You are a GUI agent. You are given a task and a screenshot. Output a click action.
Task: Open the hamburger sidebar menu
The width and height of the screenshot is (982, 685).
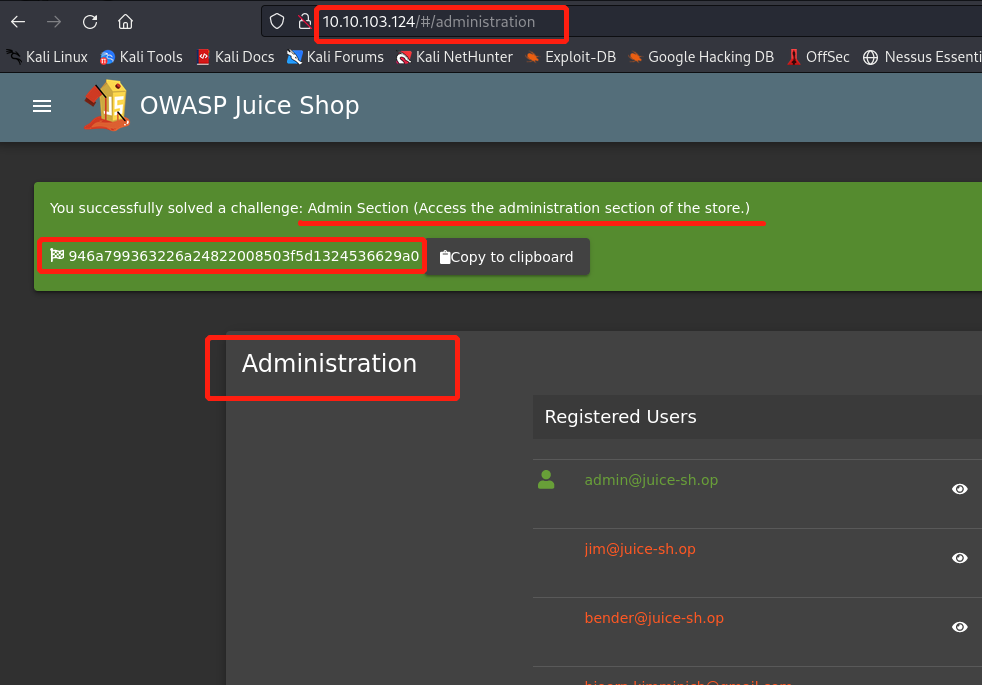(x=42, y=106)
